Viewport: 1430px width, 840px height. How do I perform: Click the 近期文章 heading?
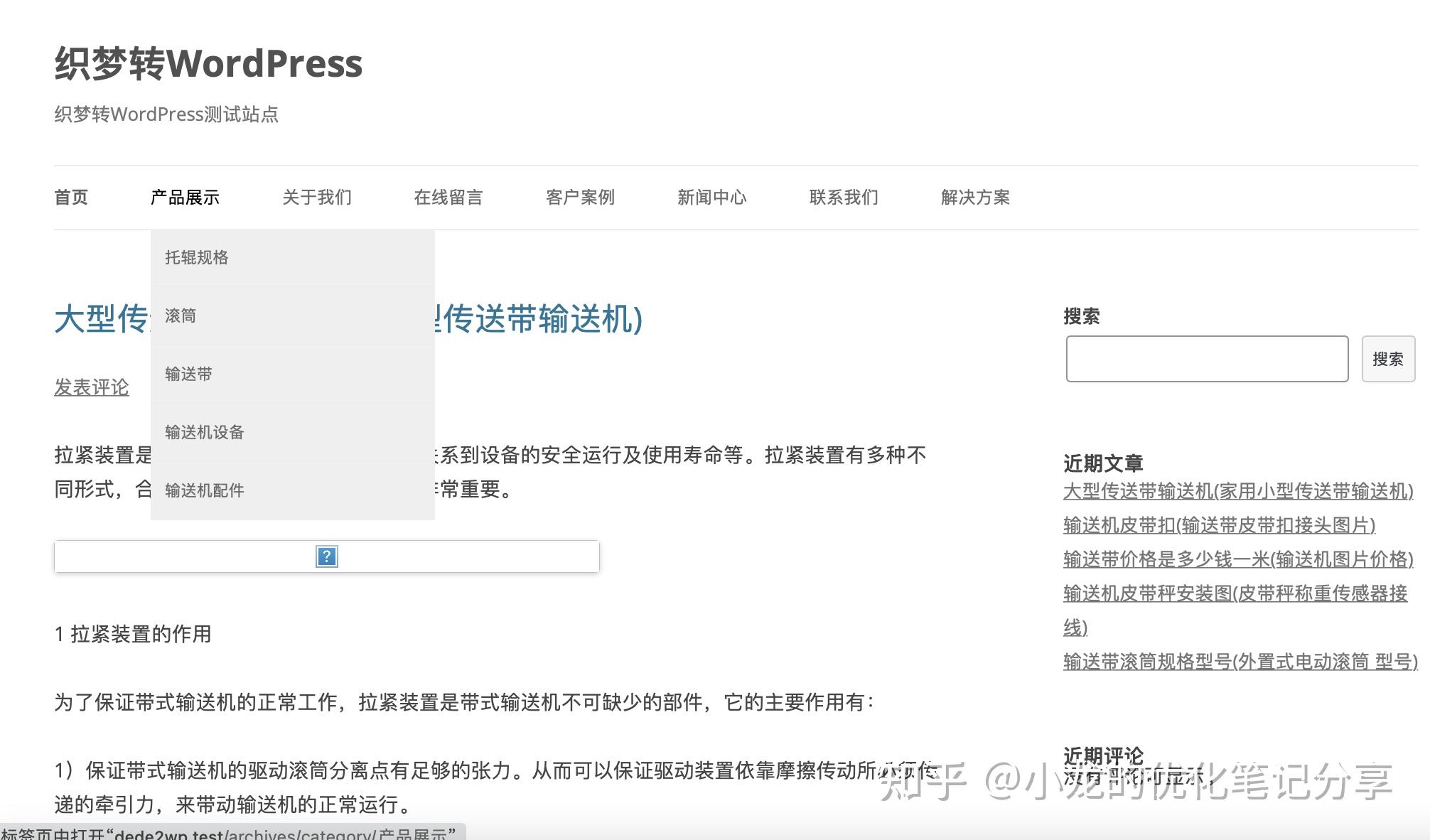[1103, 463]
